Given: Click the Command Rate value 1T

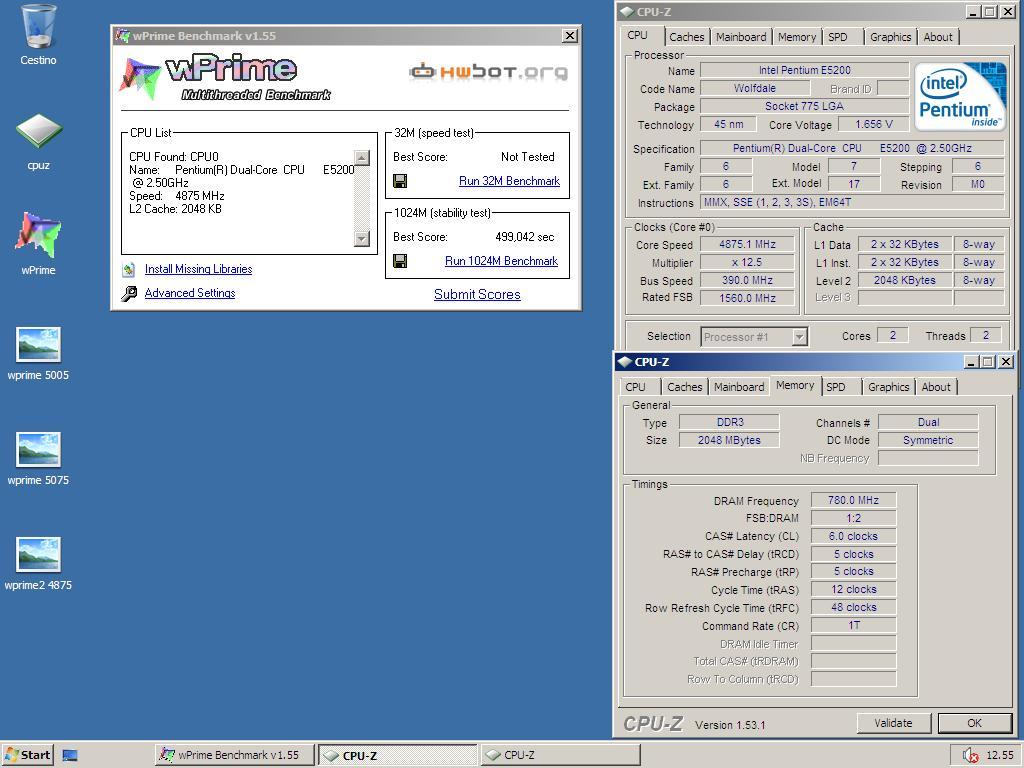Looking at the screenshot, I should coord(854,626).
